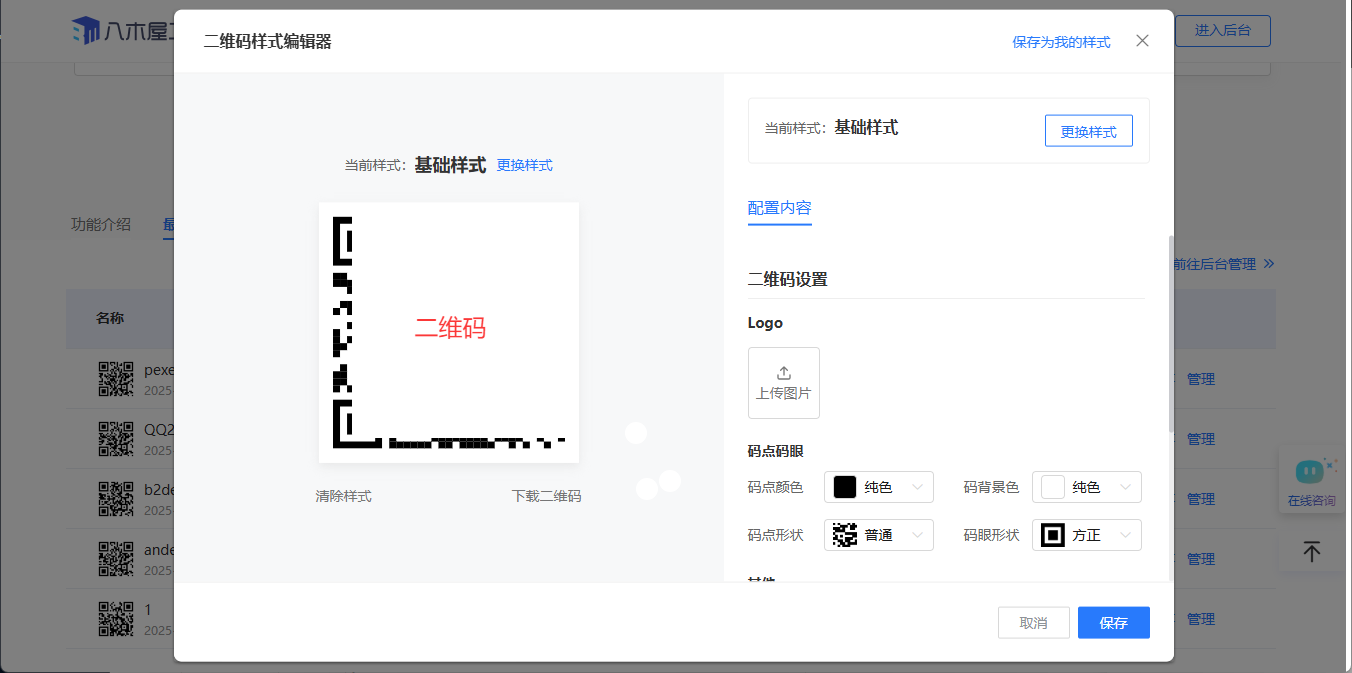Close the QR code style editor dialog
The image size is (1352, 673).
(x=1142, y=41)
